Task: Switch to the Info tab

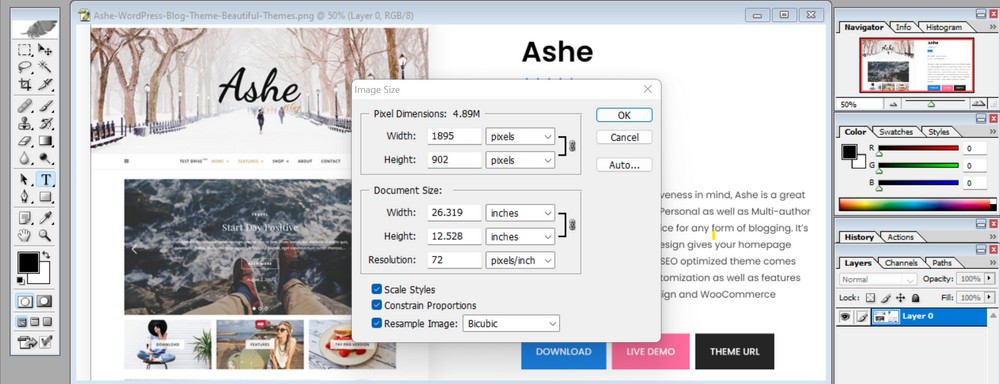Action: pos(903,27)
